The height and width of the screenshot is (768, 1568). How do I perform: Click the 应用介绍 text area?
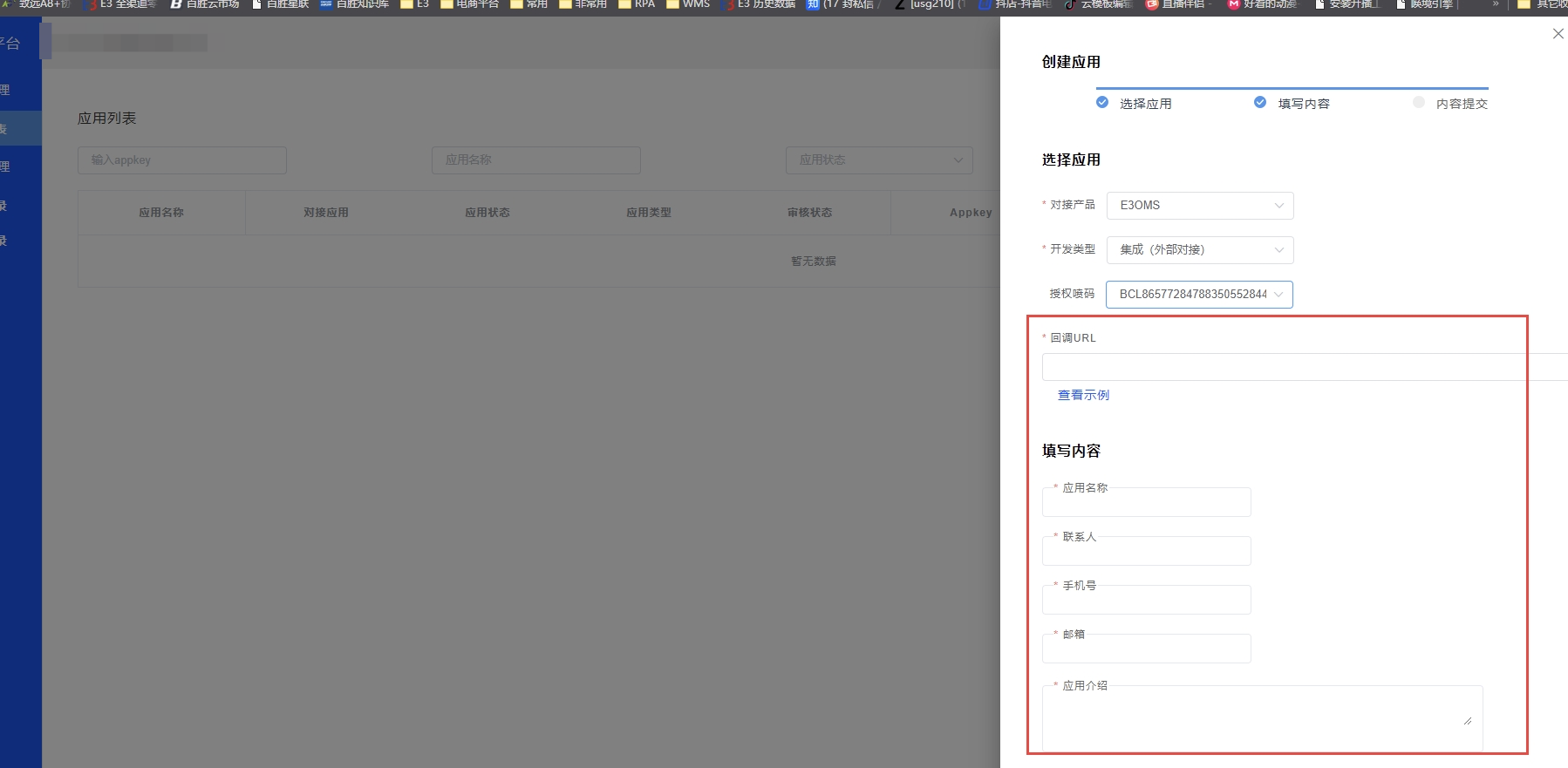click(1262, 717)
